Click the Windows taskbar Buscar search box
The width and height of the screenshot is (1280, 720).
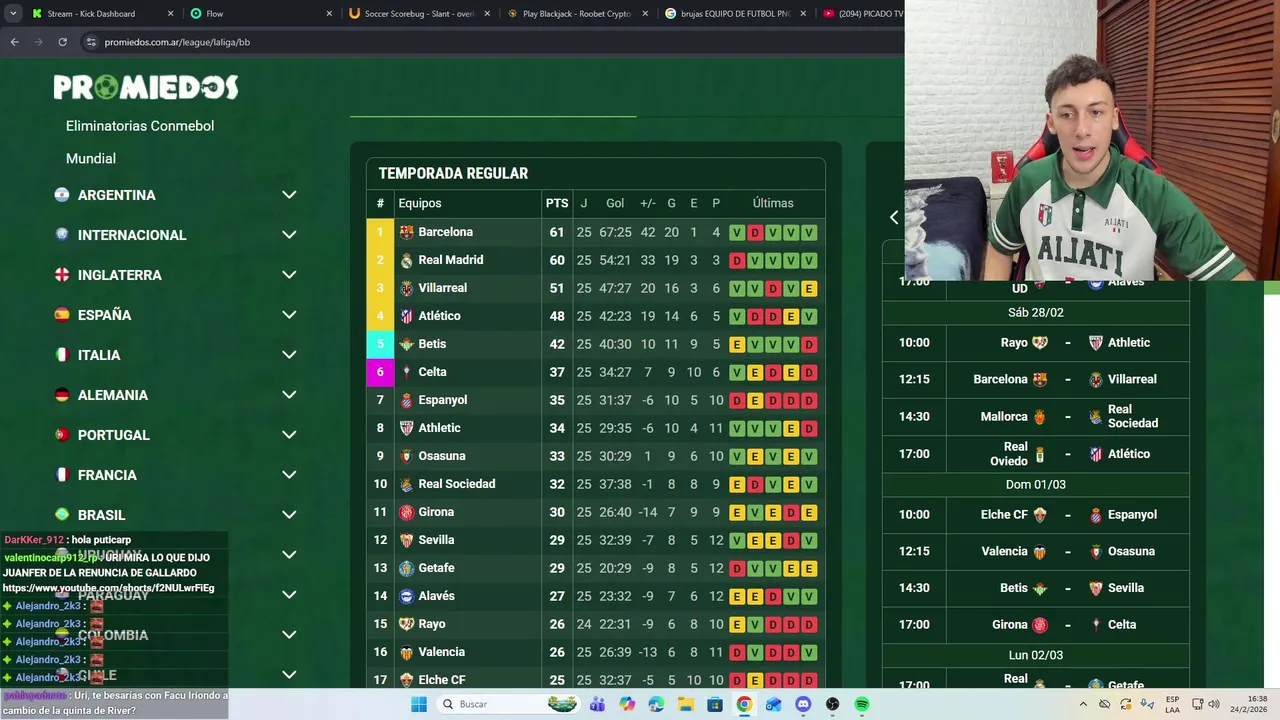[508, 704]
